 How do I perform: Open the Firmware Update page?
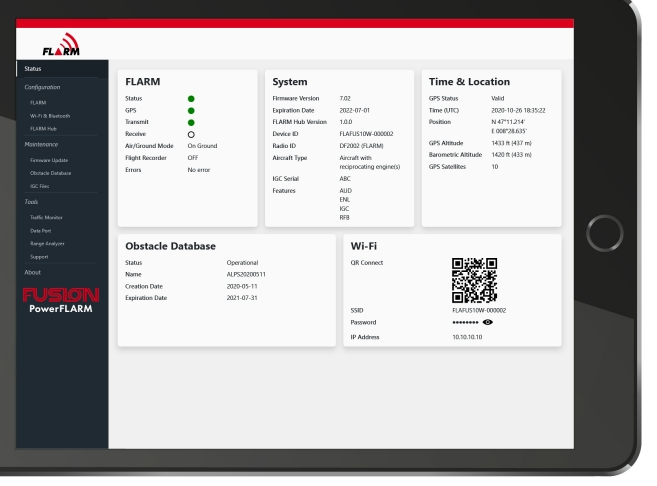(x=50, y=158)
